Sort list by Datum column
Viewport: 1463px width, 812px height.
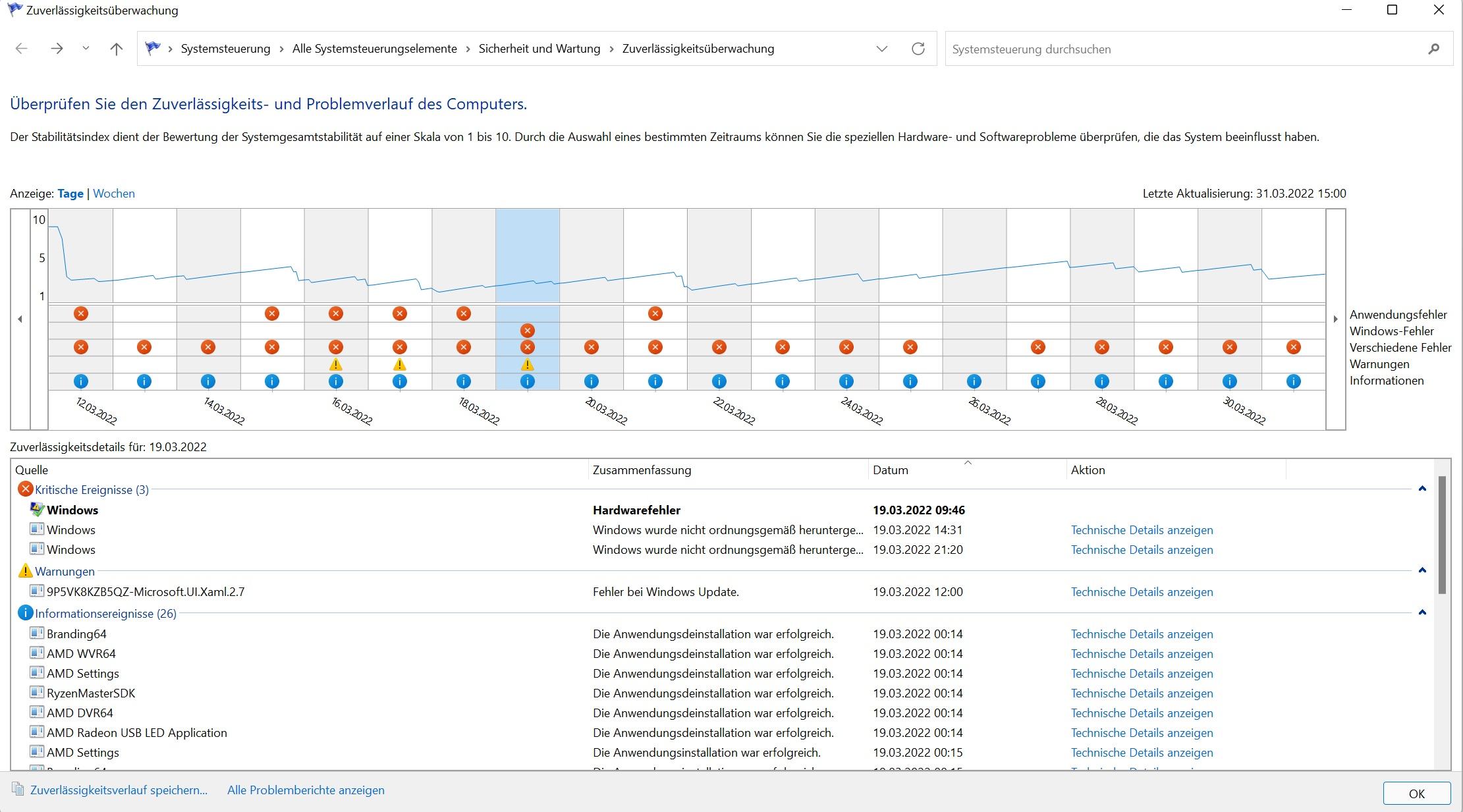tap(967, 470)
